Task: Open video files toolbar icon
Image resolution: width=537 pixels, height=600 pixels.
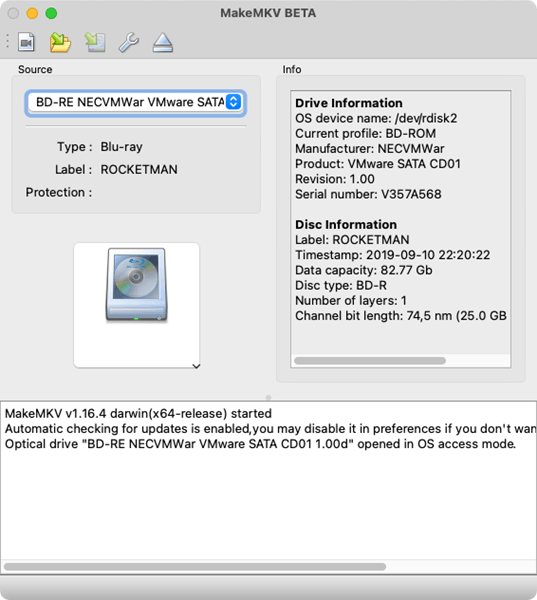Action: (x=26, y=42)
